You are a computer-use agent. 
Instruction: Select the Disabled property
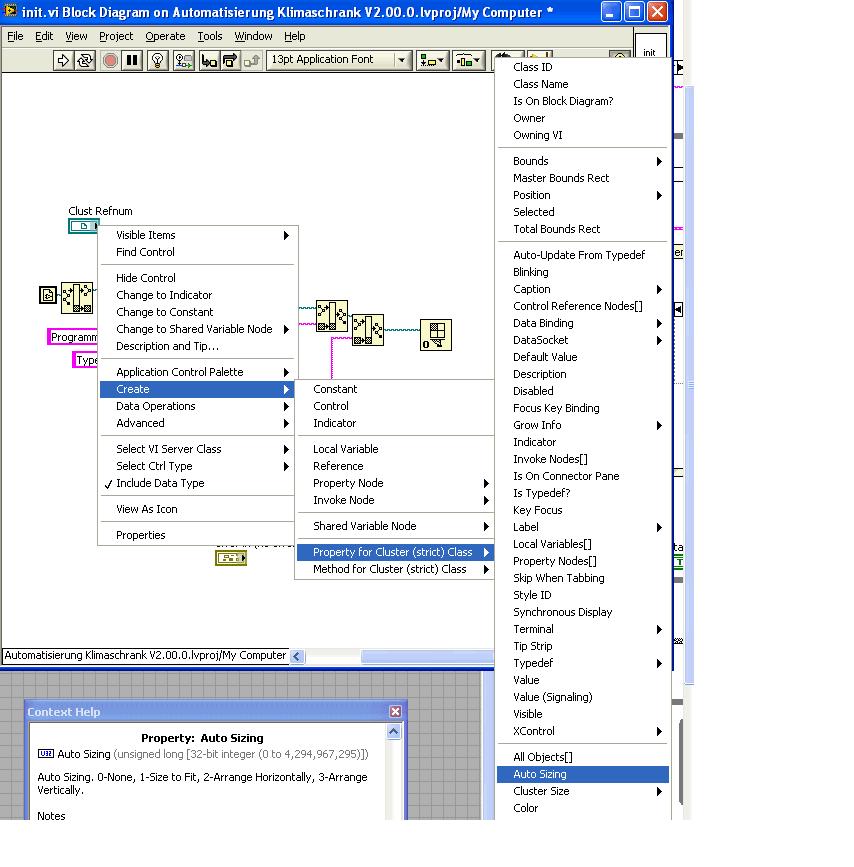tap(582, 391)
